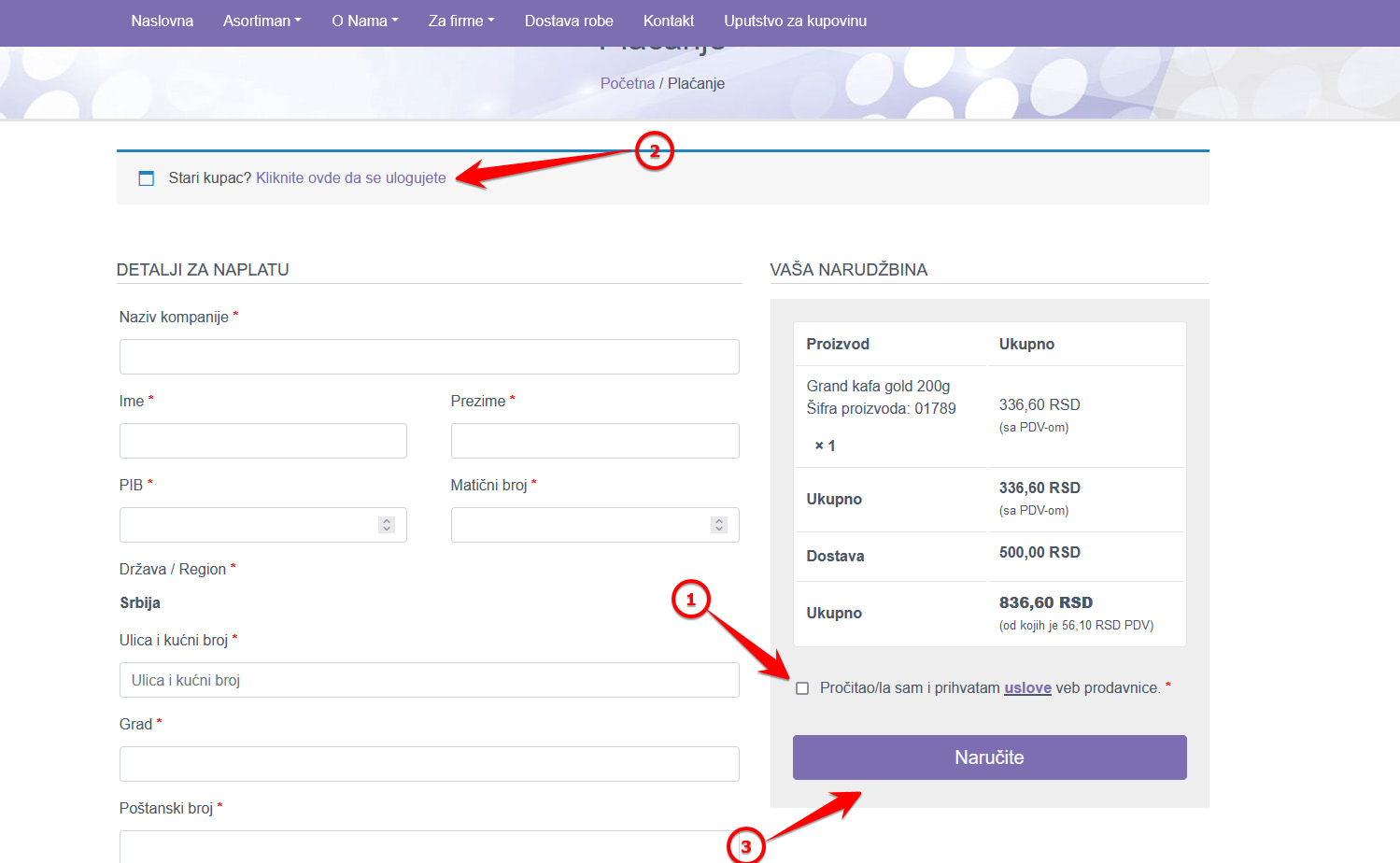Click the PIB field number spinner
This screenshot has height=863, width=1400.
click(387, 525)
